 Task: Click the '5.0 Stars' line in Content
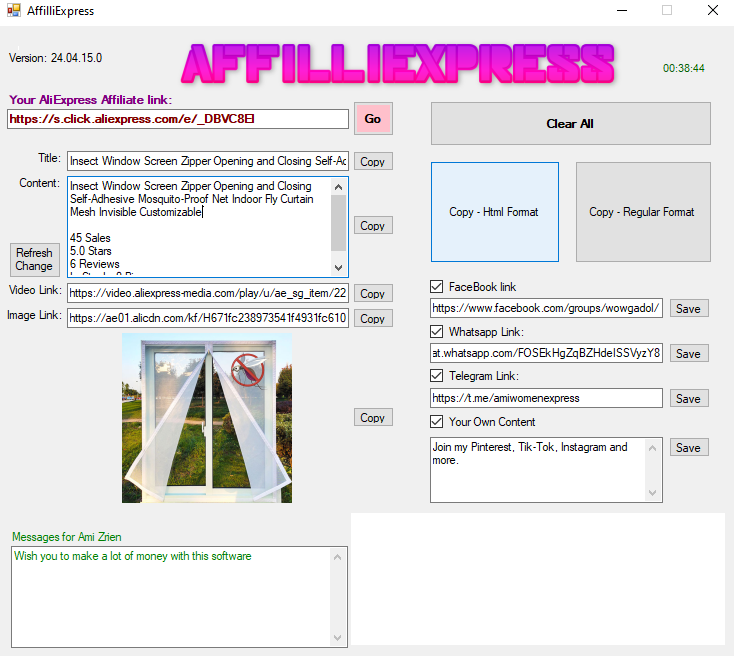91,251
